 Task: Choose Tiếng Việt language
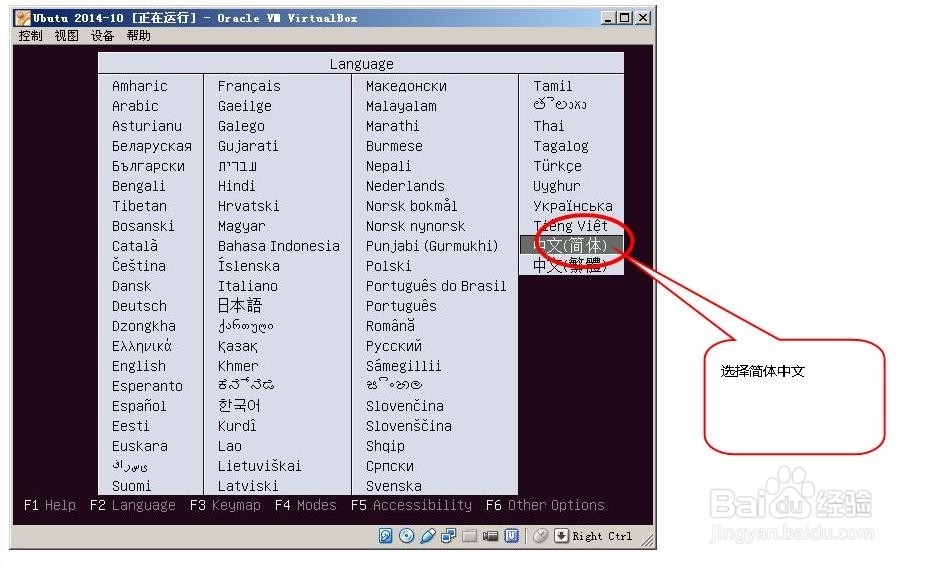tap(570, 226)
